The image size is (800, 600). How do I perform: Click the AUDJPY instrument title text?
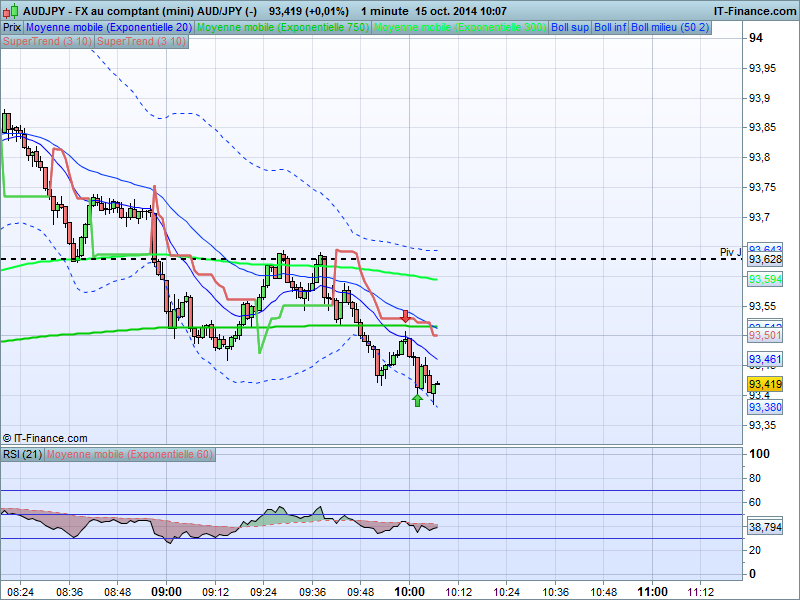(x=140, y=11)
